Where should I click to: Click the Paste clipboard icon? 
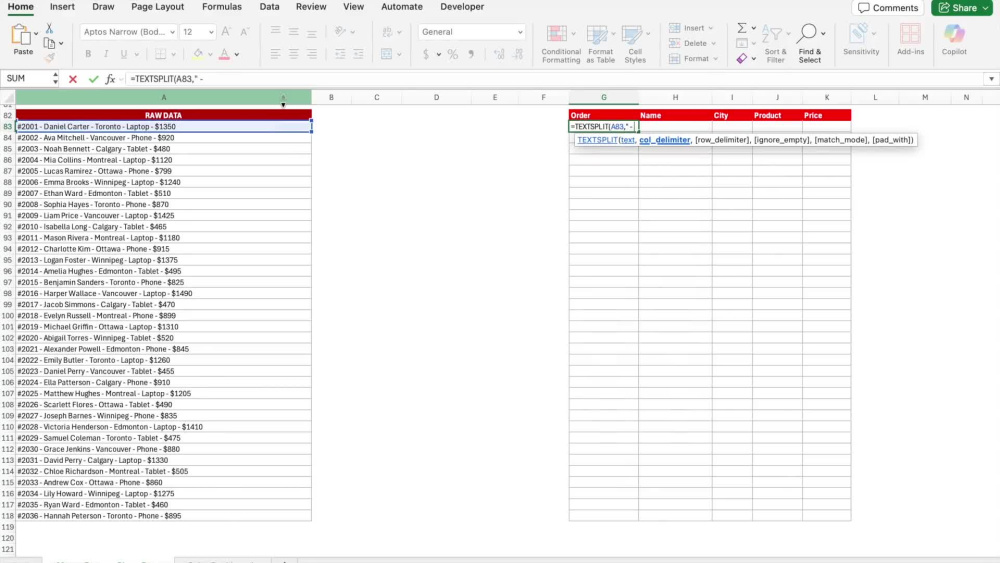point(21,36)
